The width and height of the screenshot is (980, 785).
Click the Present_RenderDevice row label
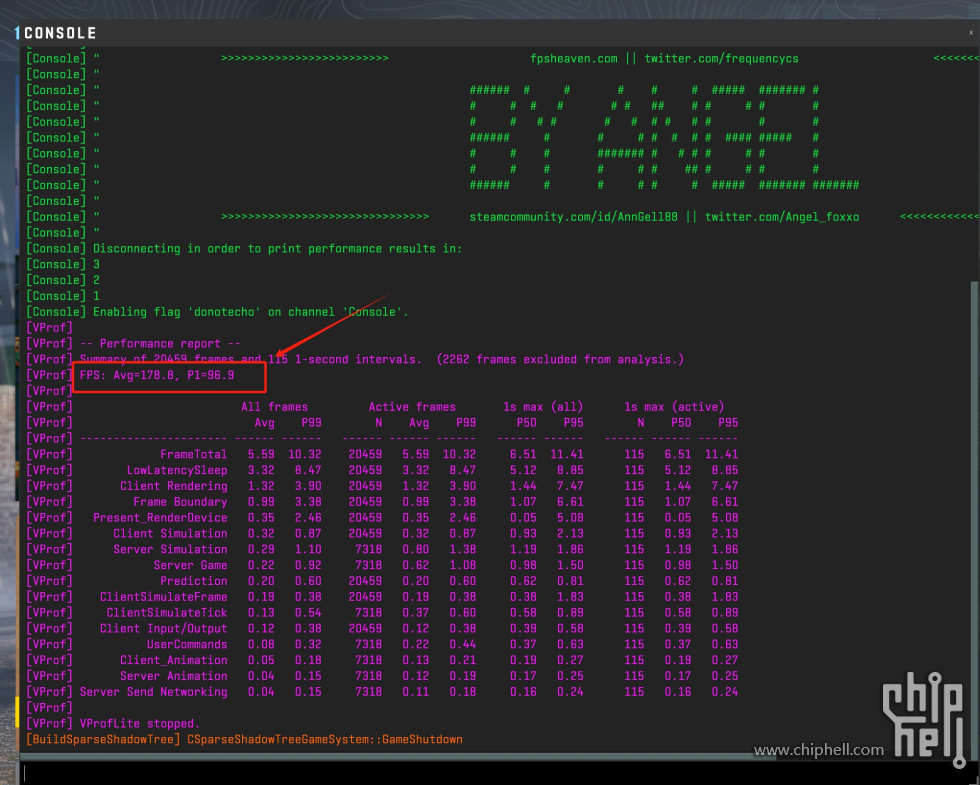pos(160,518)
